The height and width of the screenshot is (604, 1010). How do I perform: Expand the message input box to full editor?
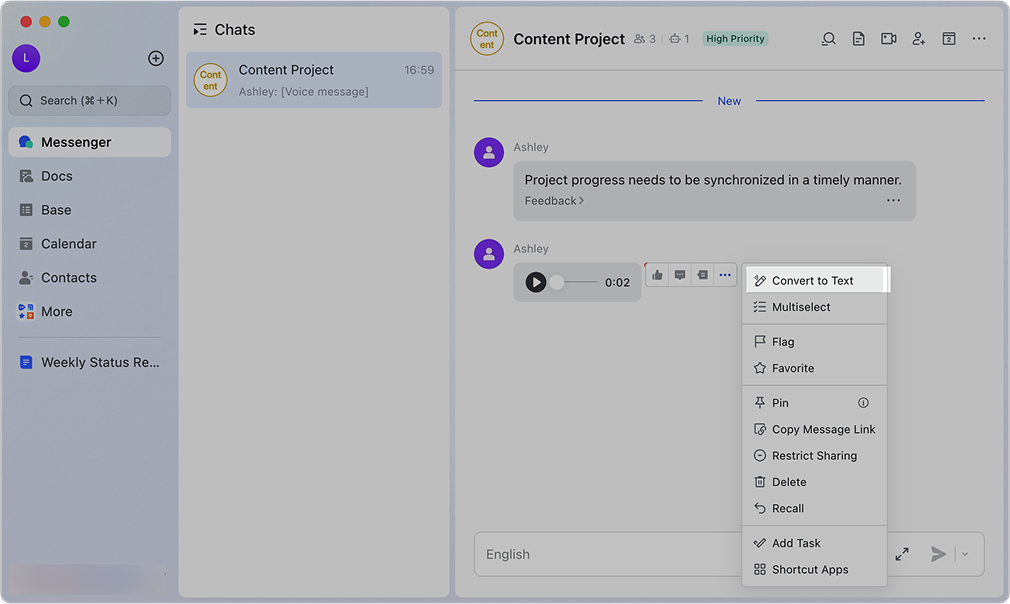[x=902, y=554]
